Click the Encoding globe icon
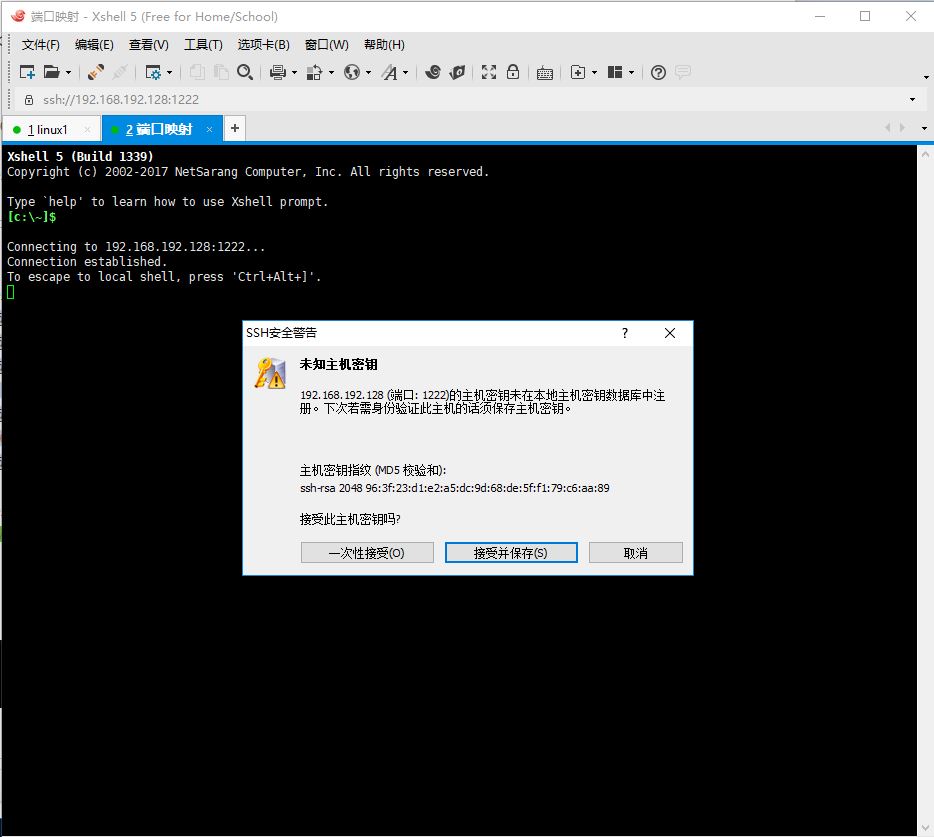This screenshot has width=934, height=837. pyautogui.click(x=352, y=72)
